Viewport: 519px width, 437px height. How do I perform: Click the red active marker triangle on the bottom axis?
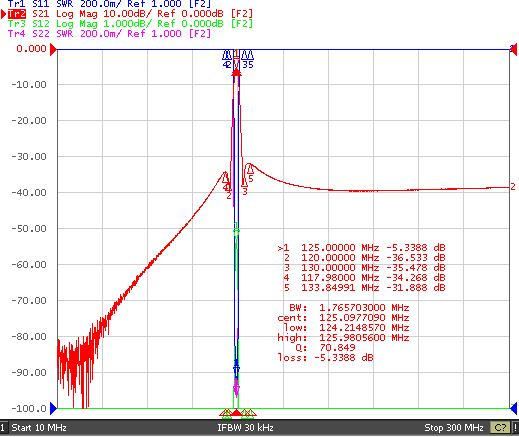click(236, 413)
